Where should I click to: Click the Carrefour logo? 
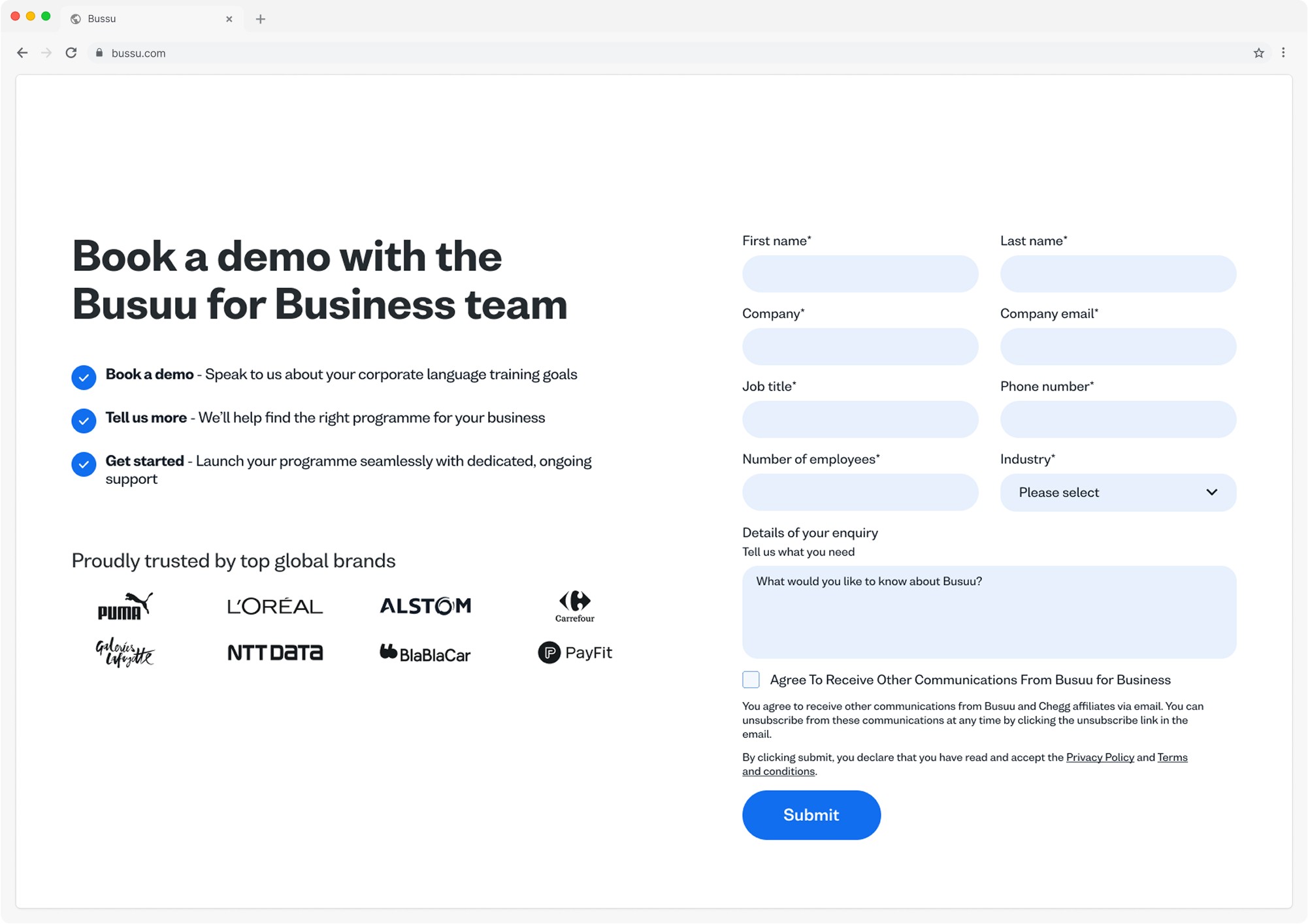pos(575,606)
